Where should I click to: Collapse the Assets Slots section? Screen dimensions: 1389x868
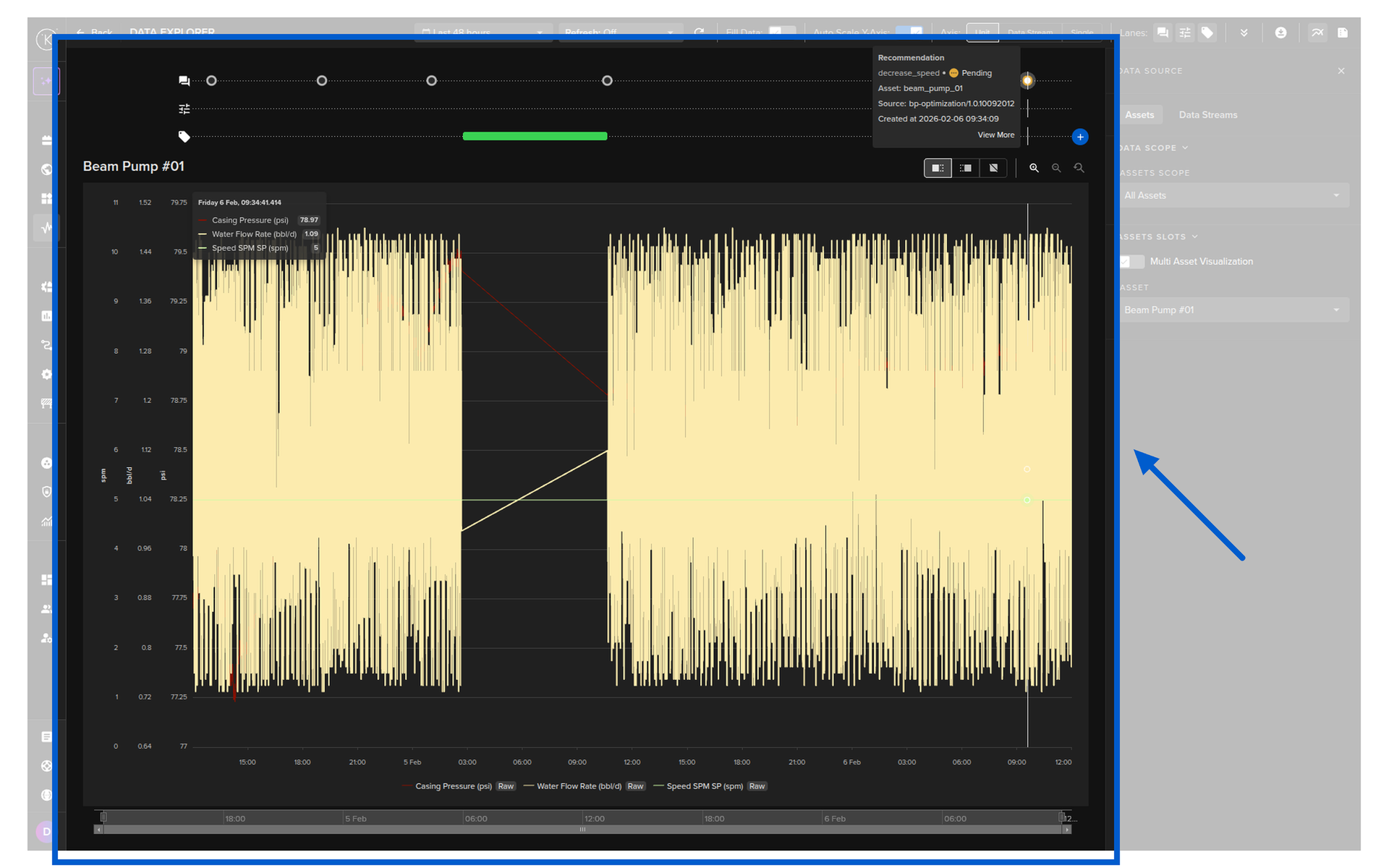(x=1194, y=237)
